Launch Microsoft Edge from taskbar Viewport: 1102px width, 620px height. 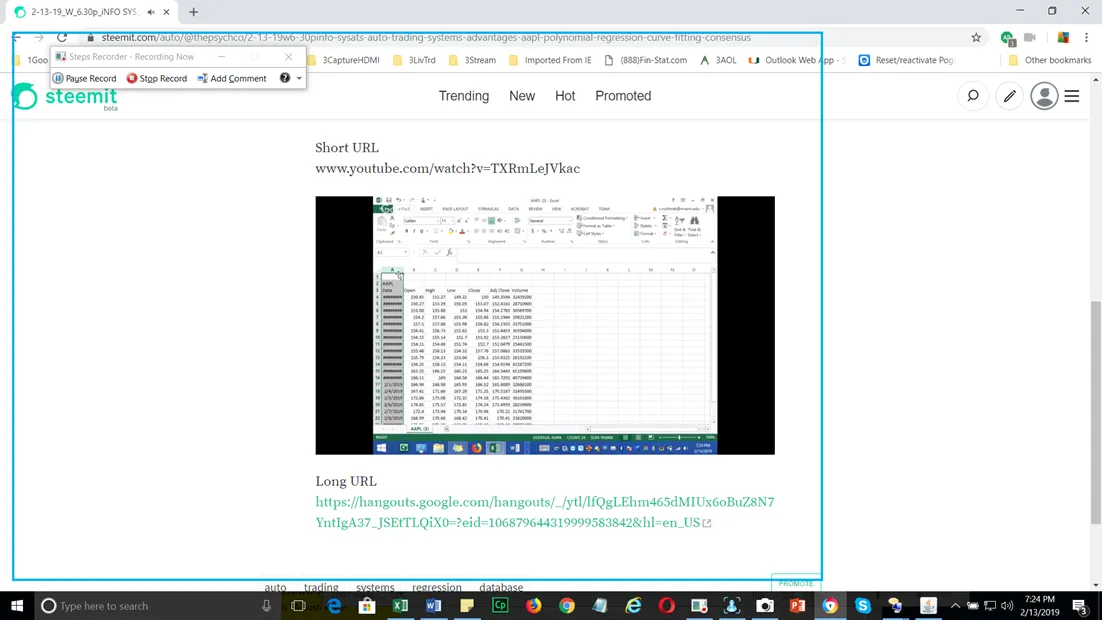point(334,605)
